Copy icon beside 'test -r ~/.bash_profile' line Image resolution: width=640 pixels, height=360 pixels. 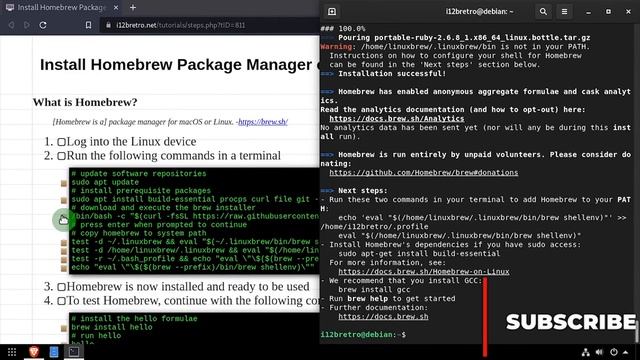[x=64, y=260]
